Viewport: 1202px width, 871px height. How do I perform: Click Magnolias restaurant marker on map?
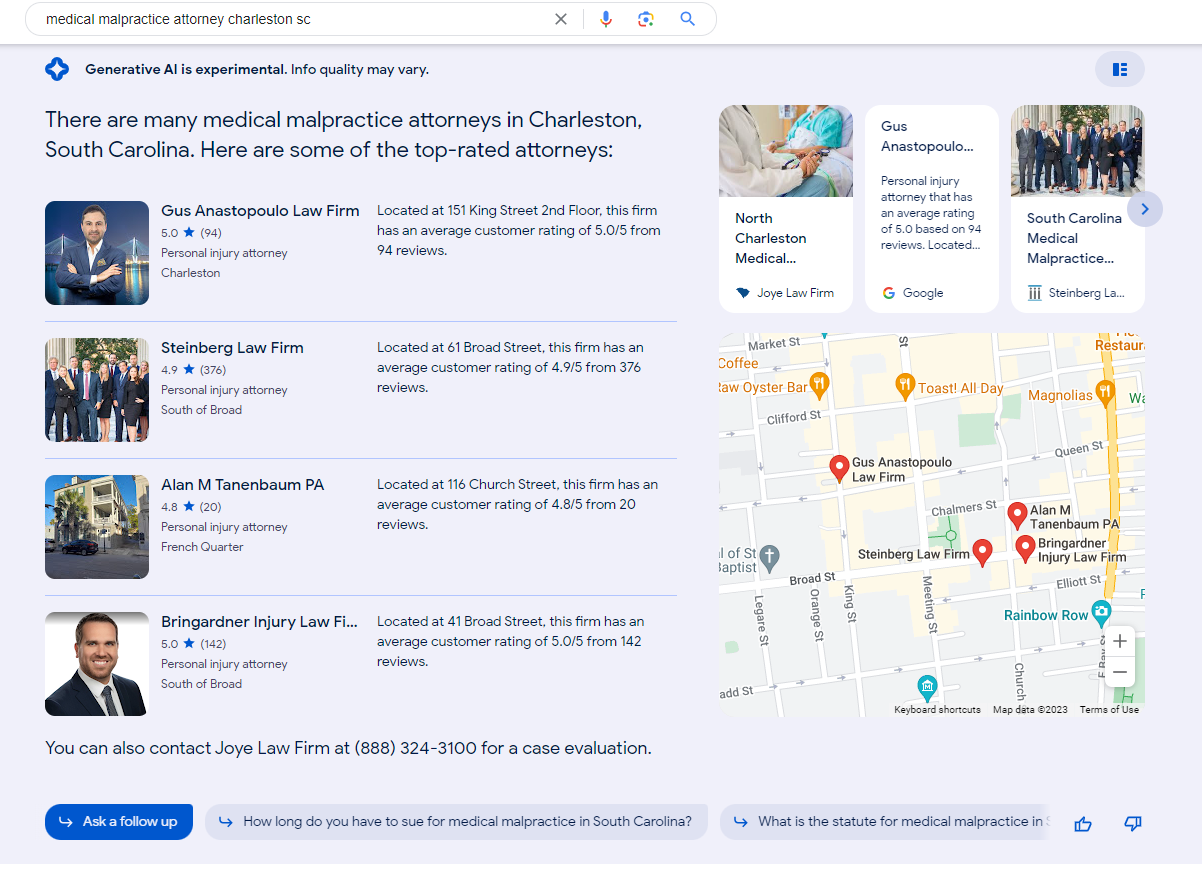[1104, 393]
